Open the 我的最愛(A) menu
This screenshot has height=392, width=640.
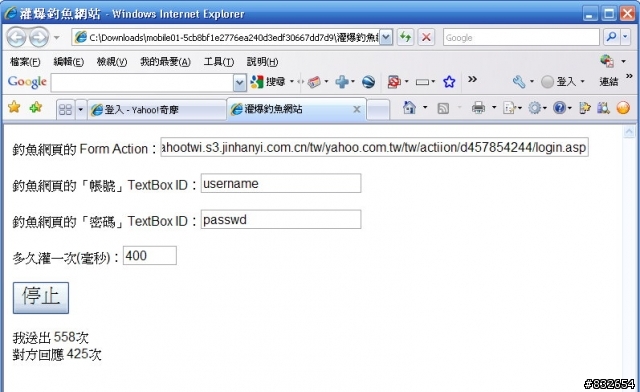(x=165, y=62)
